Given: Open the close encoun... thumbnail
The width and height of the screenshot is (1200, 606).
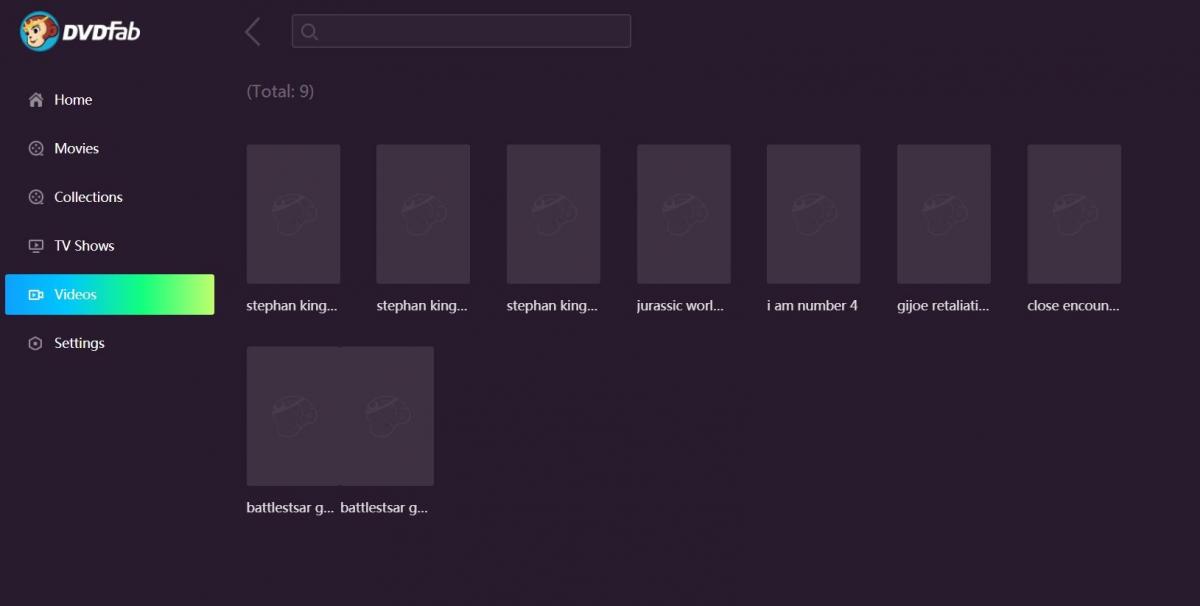Looking at the screenshot, I should pyautogui.click(x=1074, y=214).
